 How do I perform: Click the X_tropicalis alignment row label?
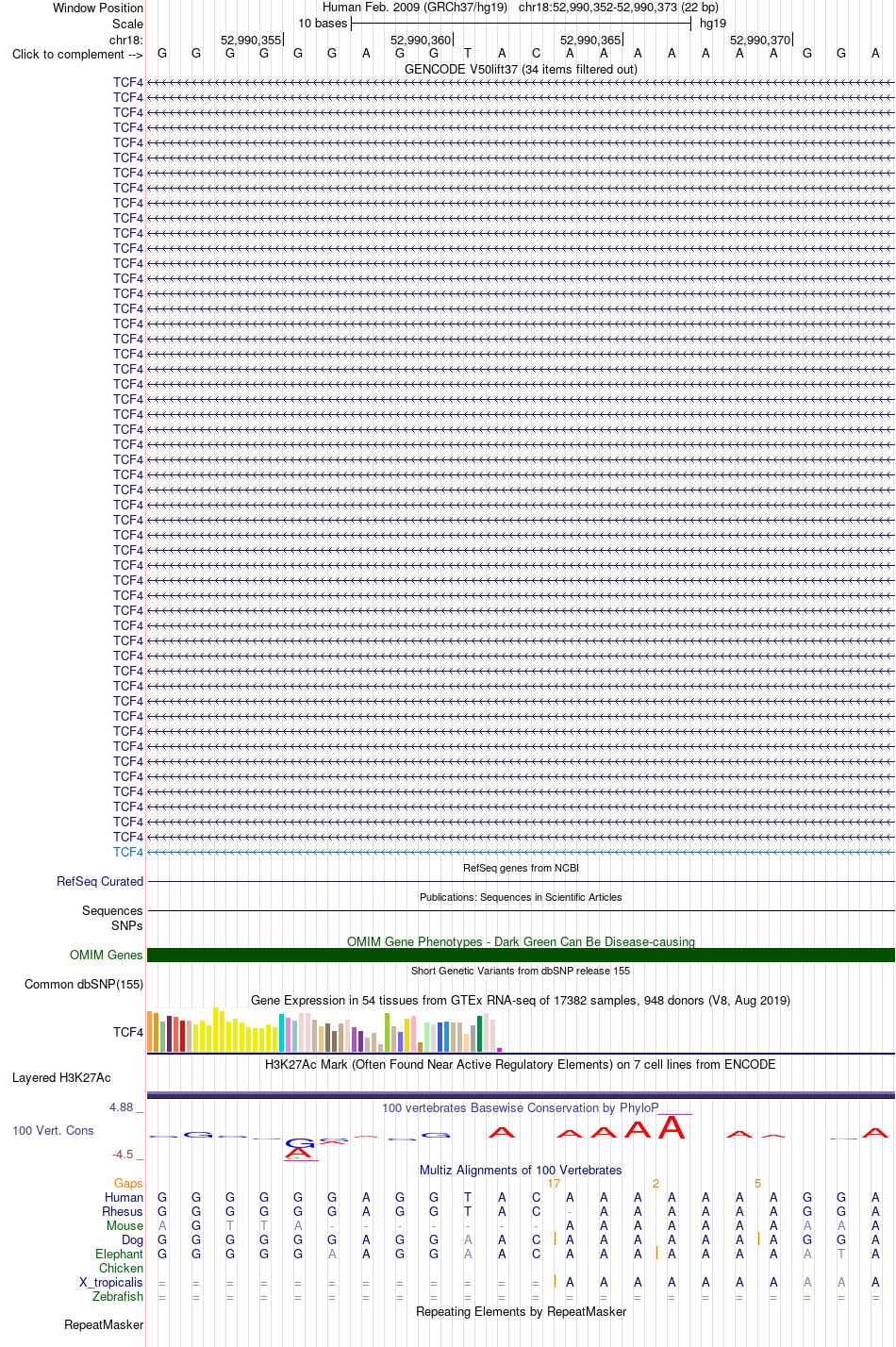(111, 1282)
